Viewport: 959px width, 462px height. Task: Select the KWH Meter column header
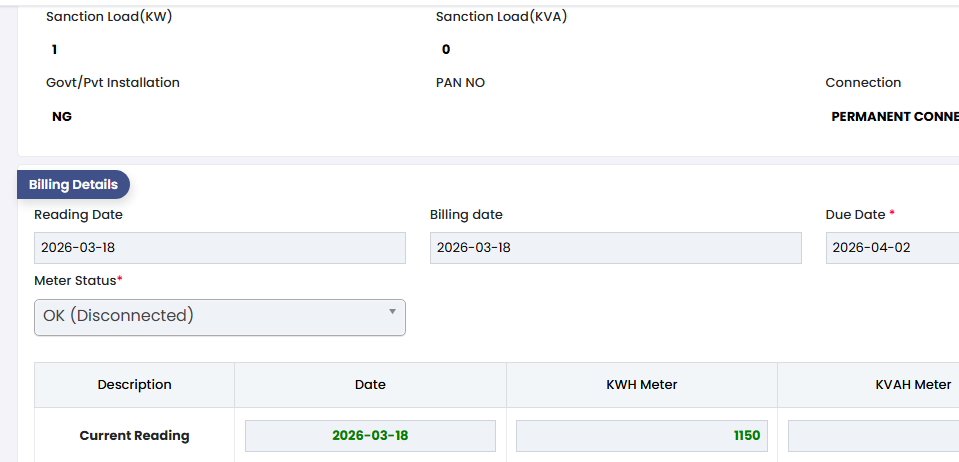click(641, 385)
